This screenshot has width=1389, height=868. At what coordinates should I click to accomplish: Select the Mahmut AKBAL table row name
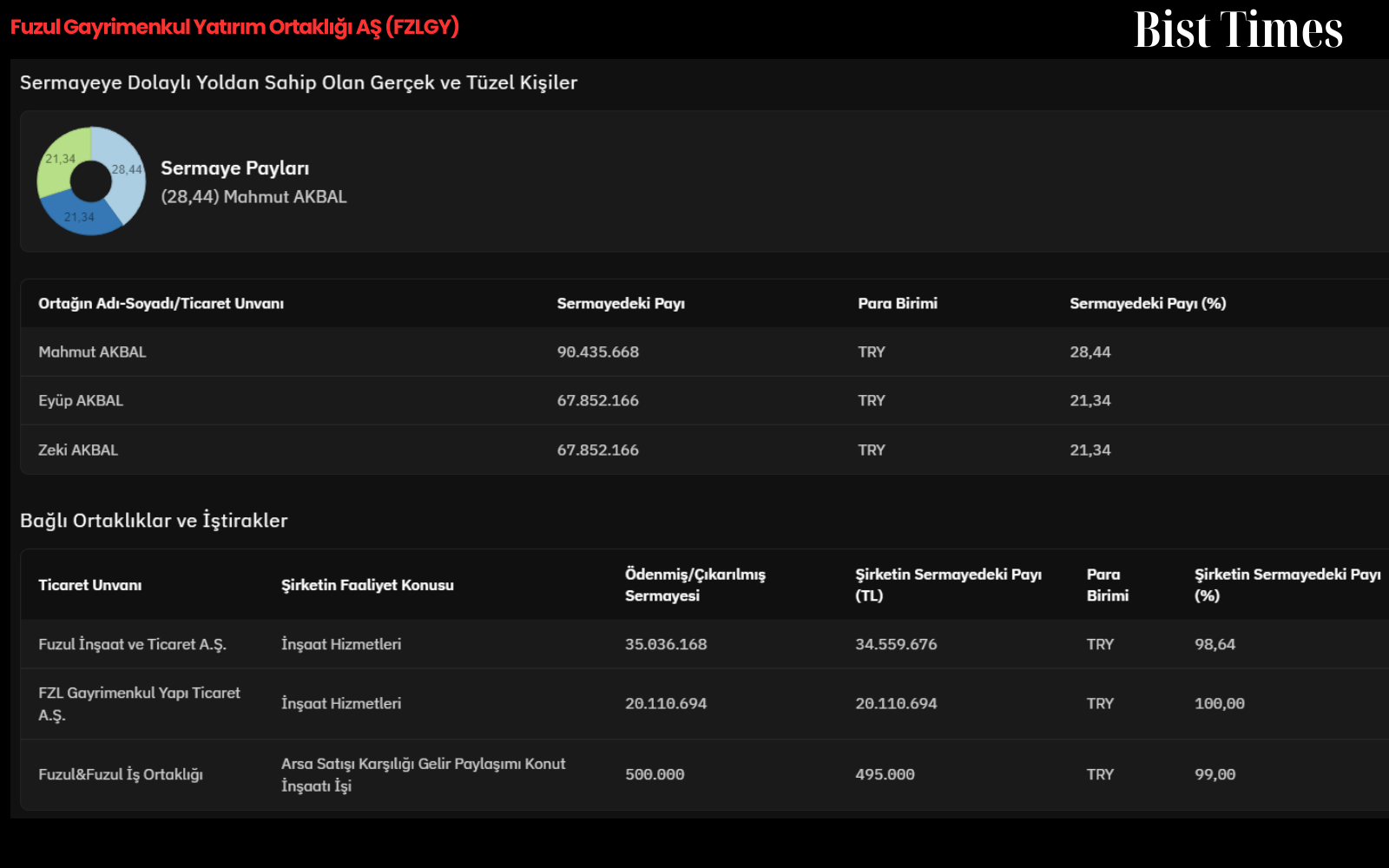click(x=92, y=352)
